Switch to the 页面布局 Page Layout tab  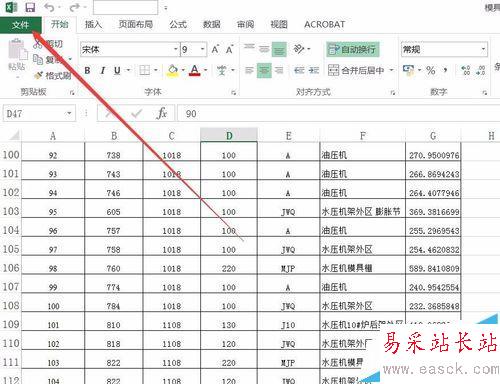coord(136,24)
